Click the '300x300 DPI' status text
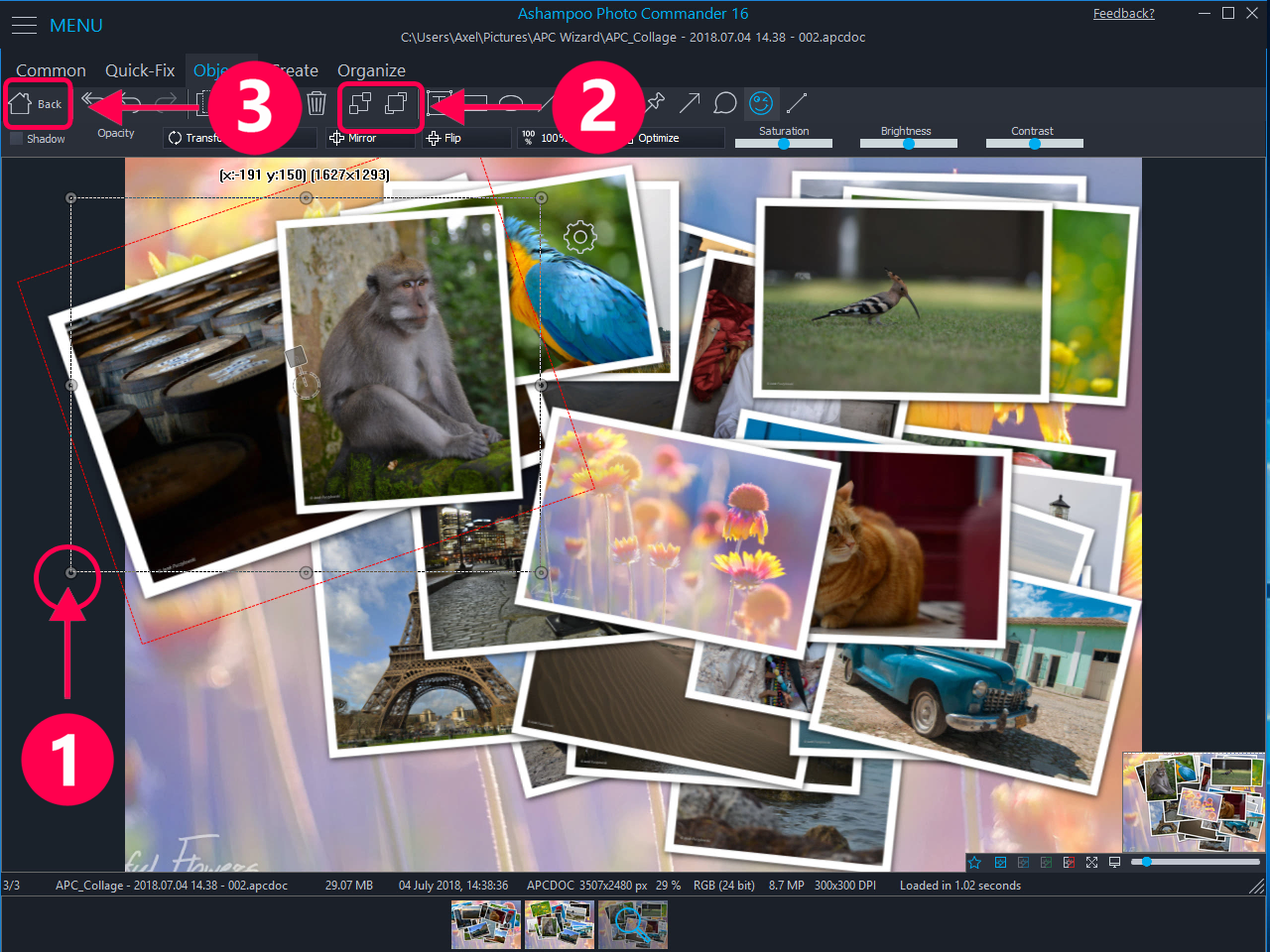Viewport: 1270px width, 952px height. tap(845, 886)
